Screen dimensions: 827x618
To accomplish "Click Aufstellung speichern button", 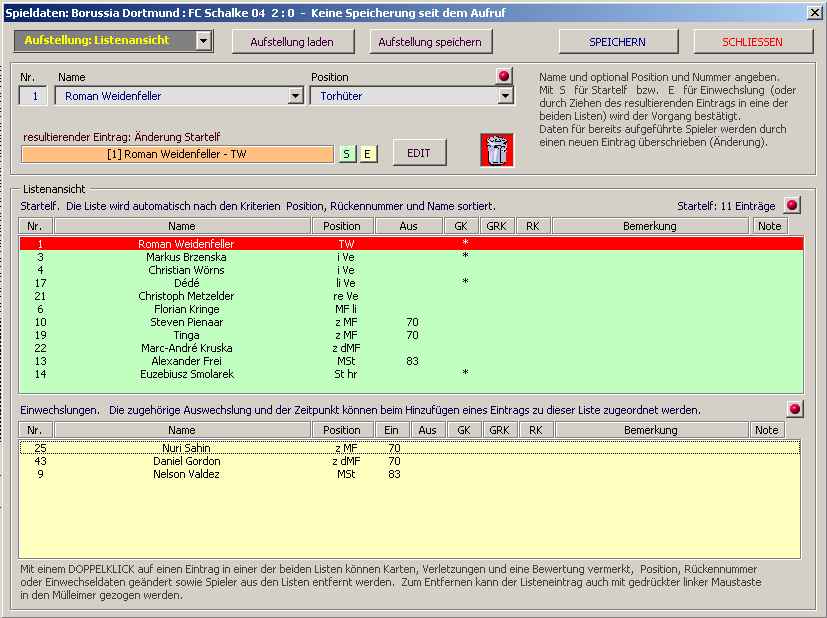I will [430, 42].
